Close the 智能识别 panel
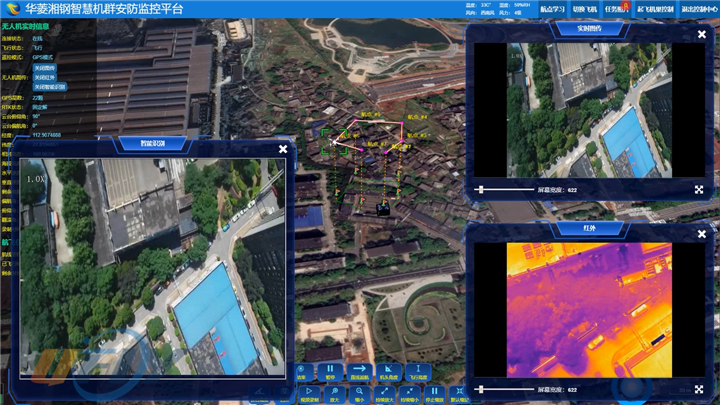Screen dimensions: 720x405 [283, 149]
